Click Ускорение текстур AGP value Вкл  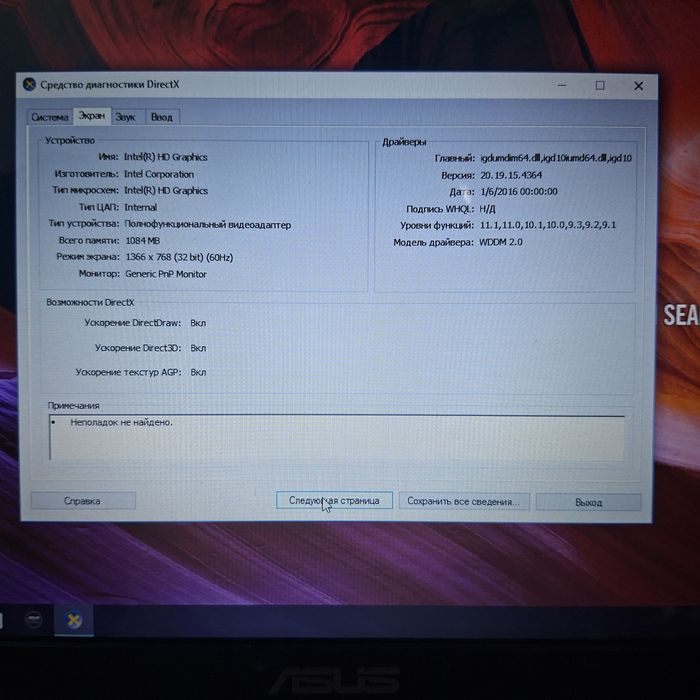[198, 372]
